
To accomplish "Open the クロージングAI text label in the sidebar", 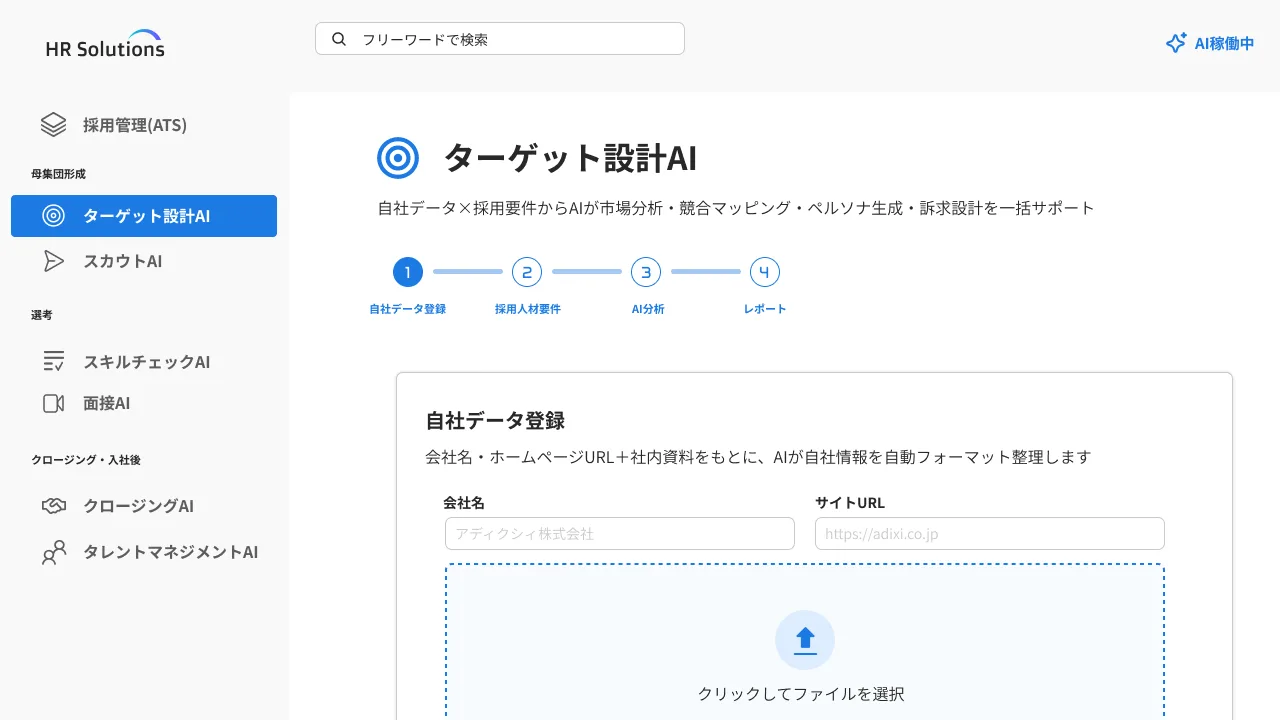I will 139,506.
